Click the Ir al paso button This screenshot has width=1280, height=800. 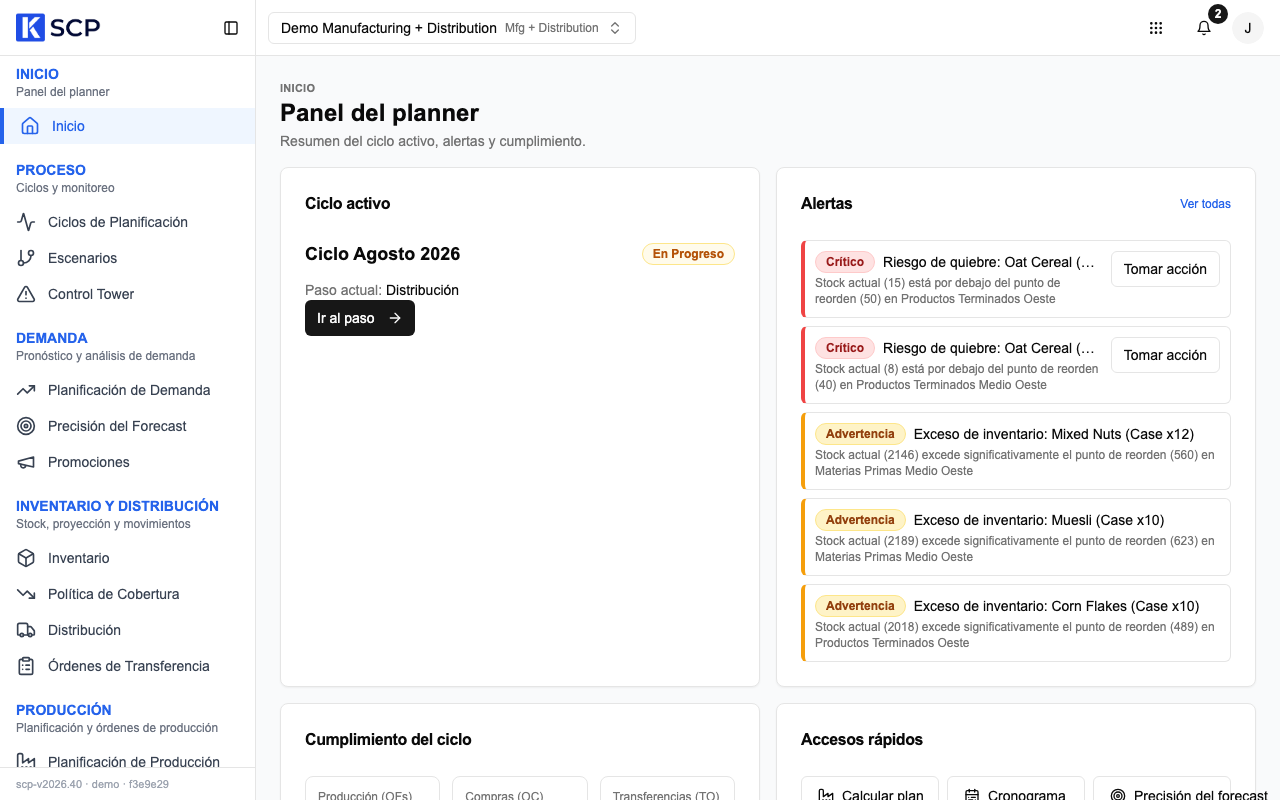pyautogui.click(x=360, y=318)
